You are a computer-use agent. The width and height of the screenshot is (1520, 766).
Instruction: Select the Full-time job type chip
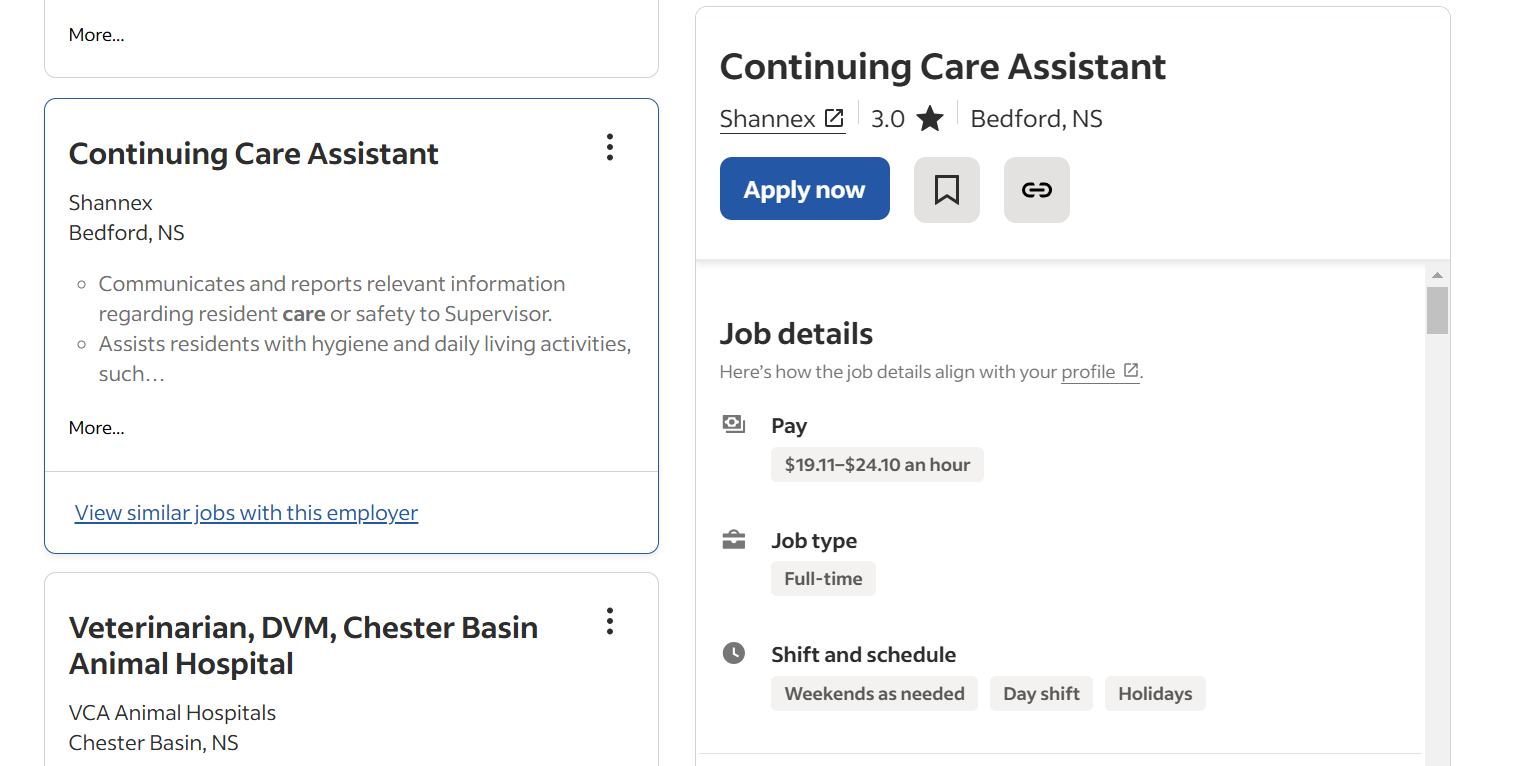click(823, 579)
